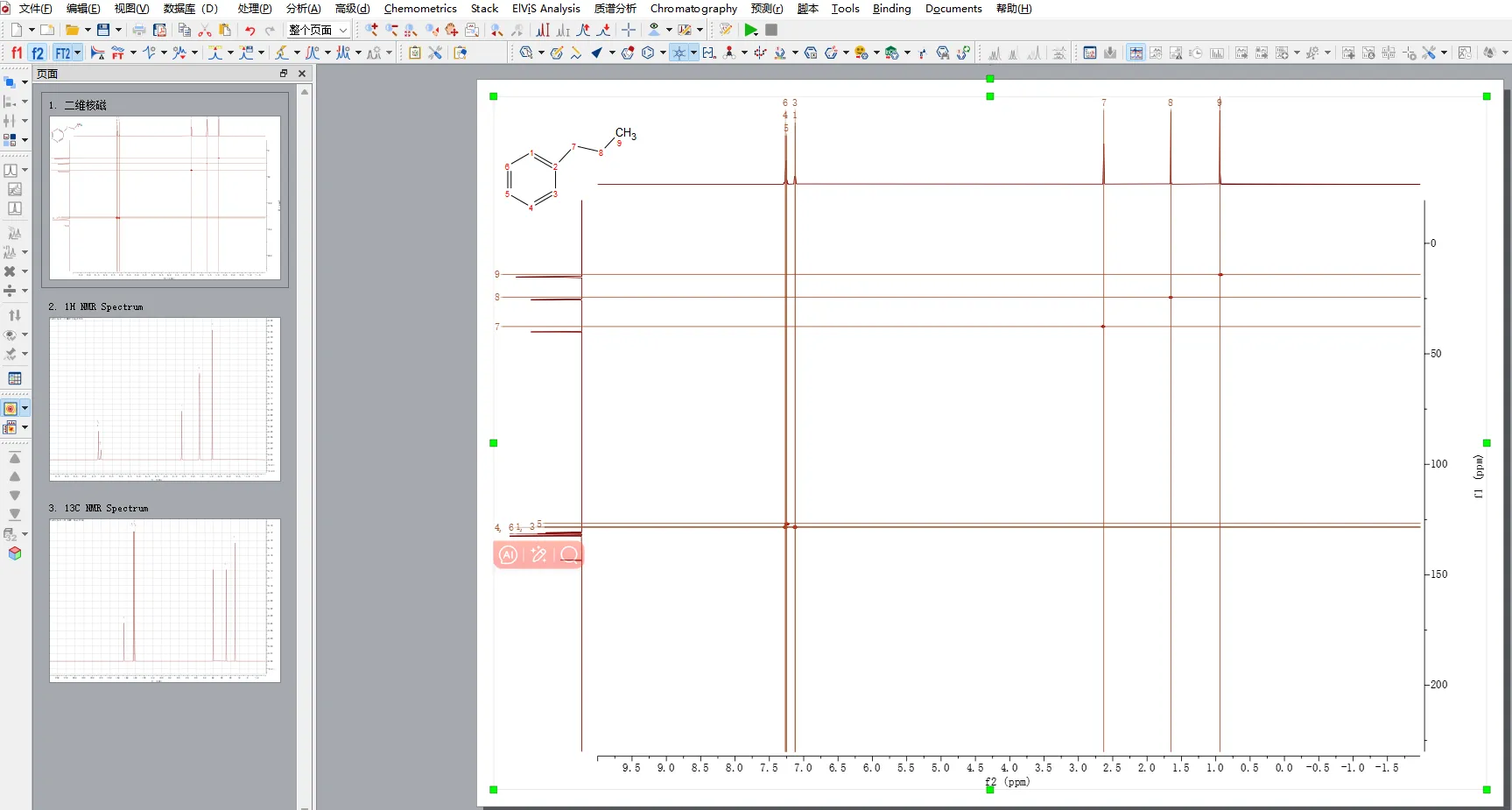Image resolution: width=1512 pixels, height=810 pixels.
Task: Click the scissors Cut icon
Action: pyautogui.click(x=205, y=30)
